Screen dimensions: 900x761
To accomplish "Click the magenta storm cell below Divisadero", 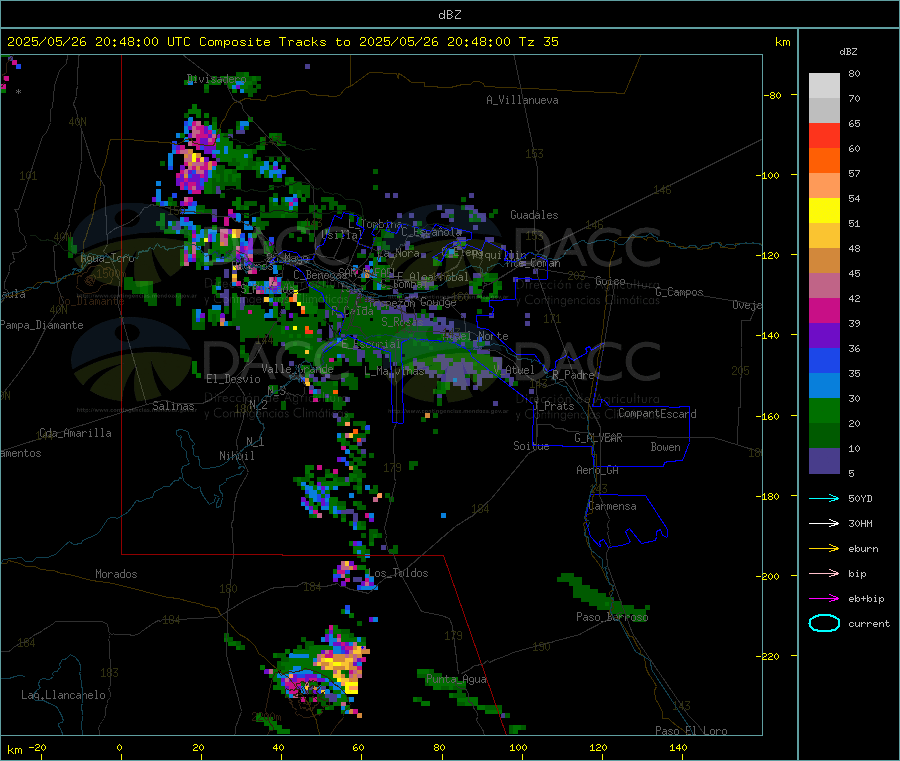I will coord(195,158).
